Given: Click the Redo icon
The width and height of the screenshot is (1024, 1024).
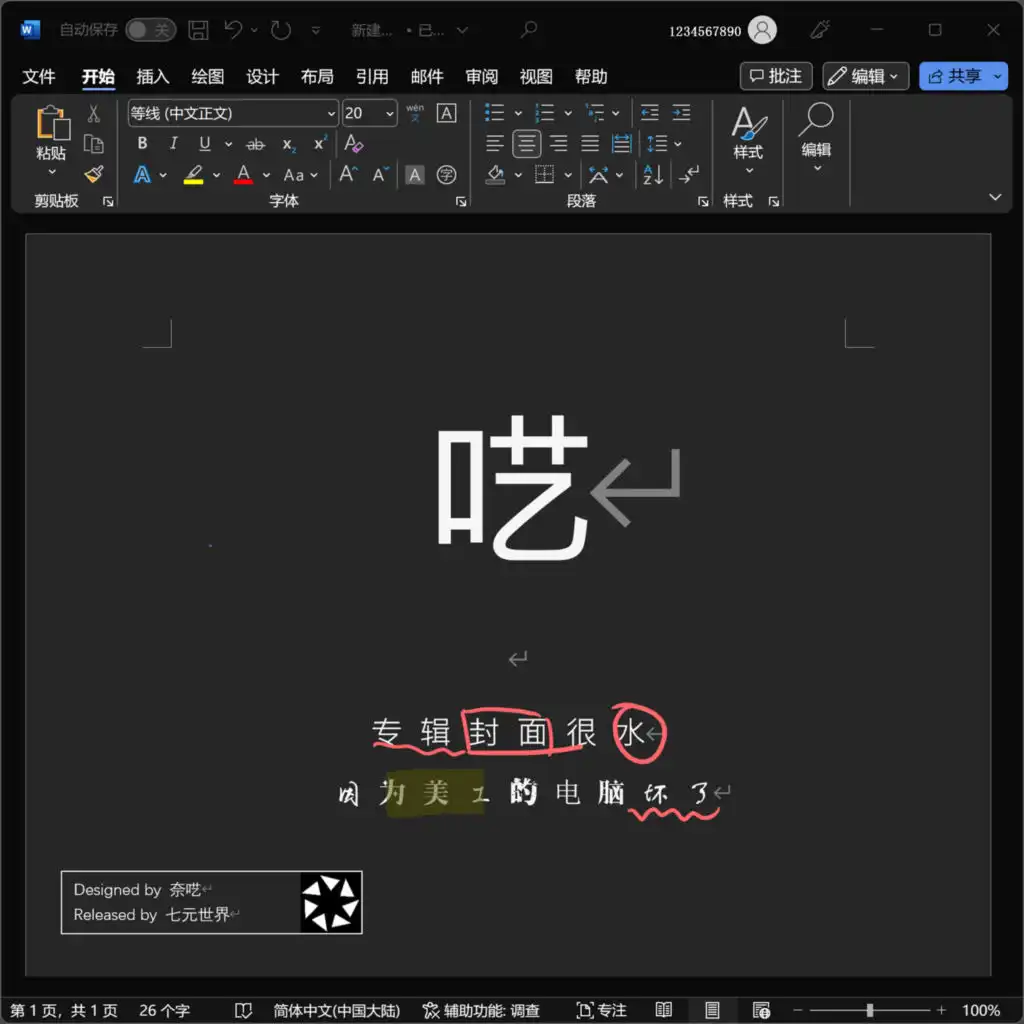Looking at the screenshot, I should (x=281, y=30).
